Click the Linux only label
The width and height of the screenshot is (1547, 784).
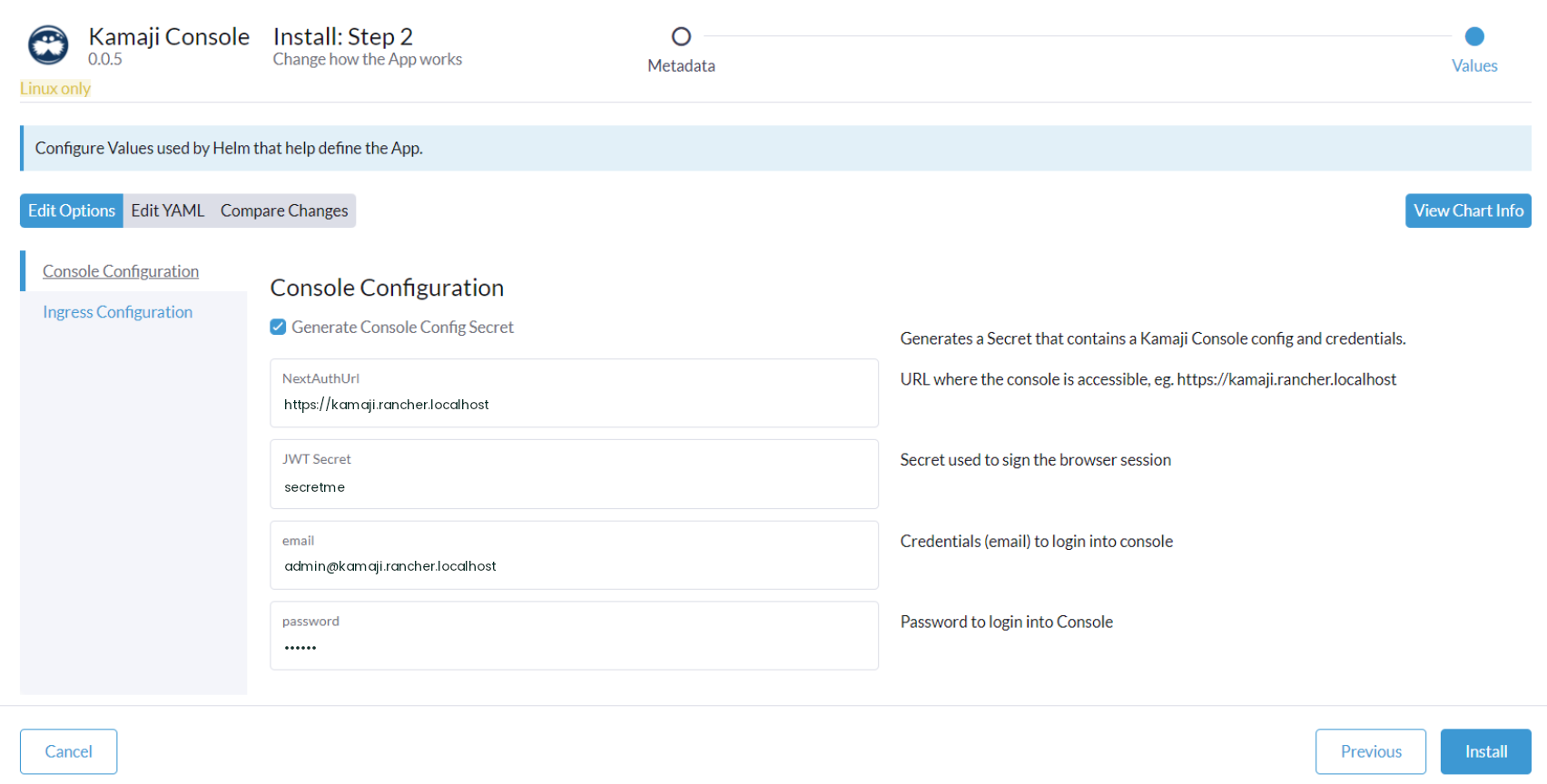pyautogui.click(x=55, y=88)
